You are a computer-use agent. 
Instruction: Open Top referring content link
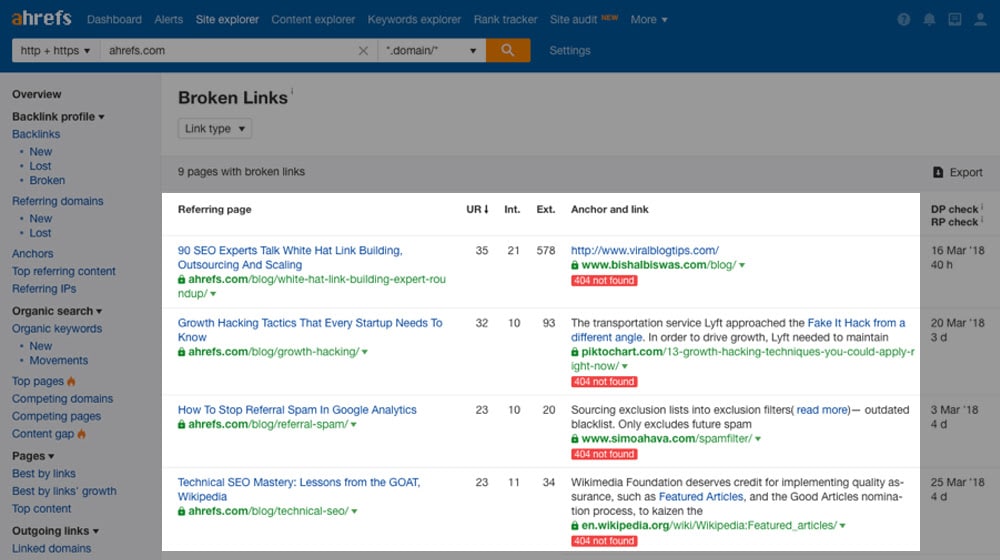(x=64, y=272)
